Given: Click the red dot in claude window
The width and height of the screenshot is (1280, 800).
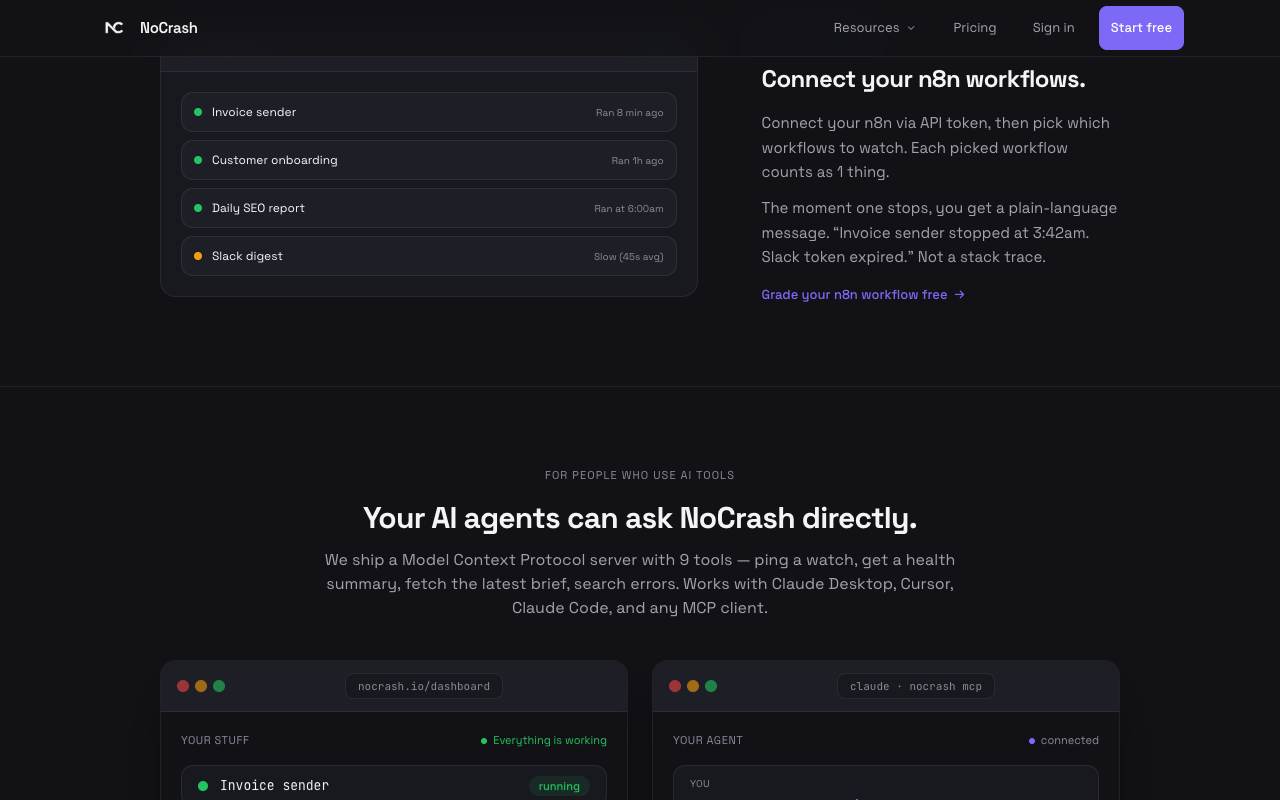Looking at the screenshot, I should 675,686.
